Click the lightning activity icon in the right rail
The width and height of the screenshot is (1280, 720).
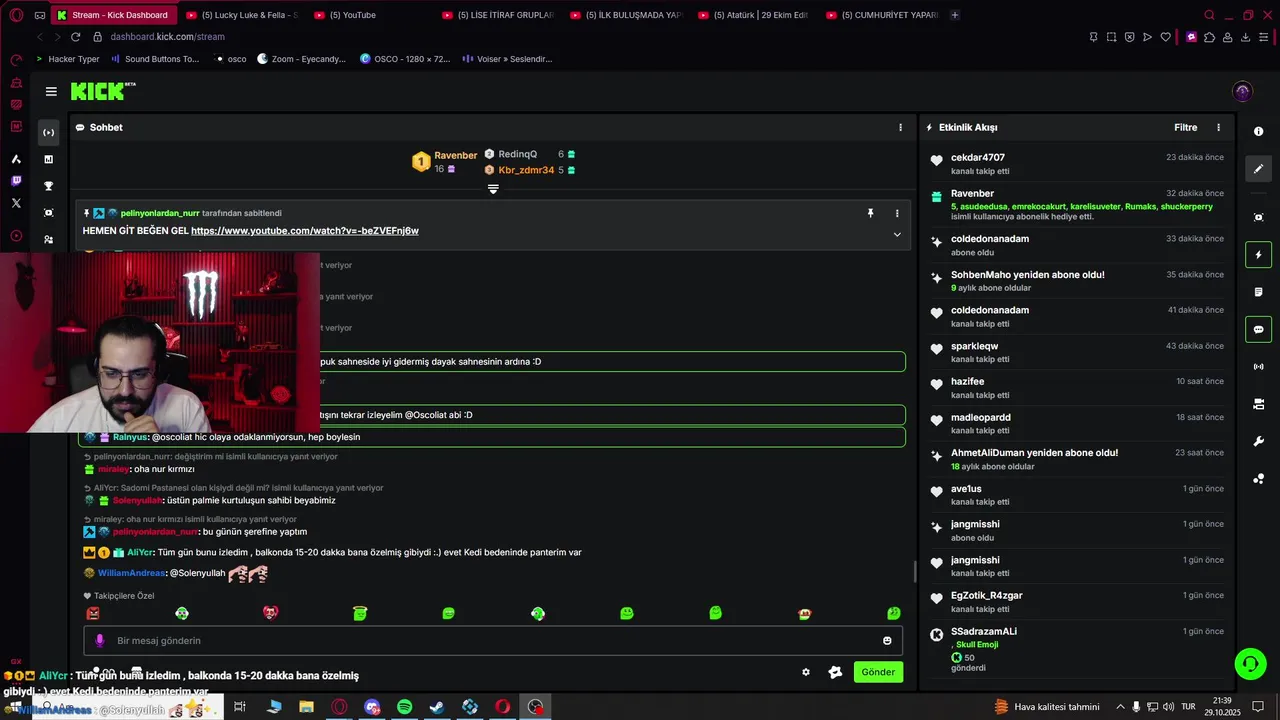tap(1258, 254)
